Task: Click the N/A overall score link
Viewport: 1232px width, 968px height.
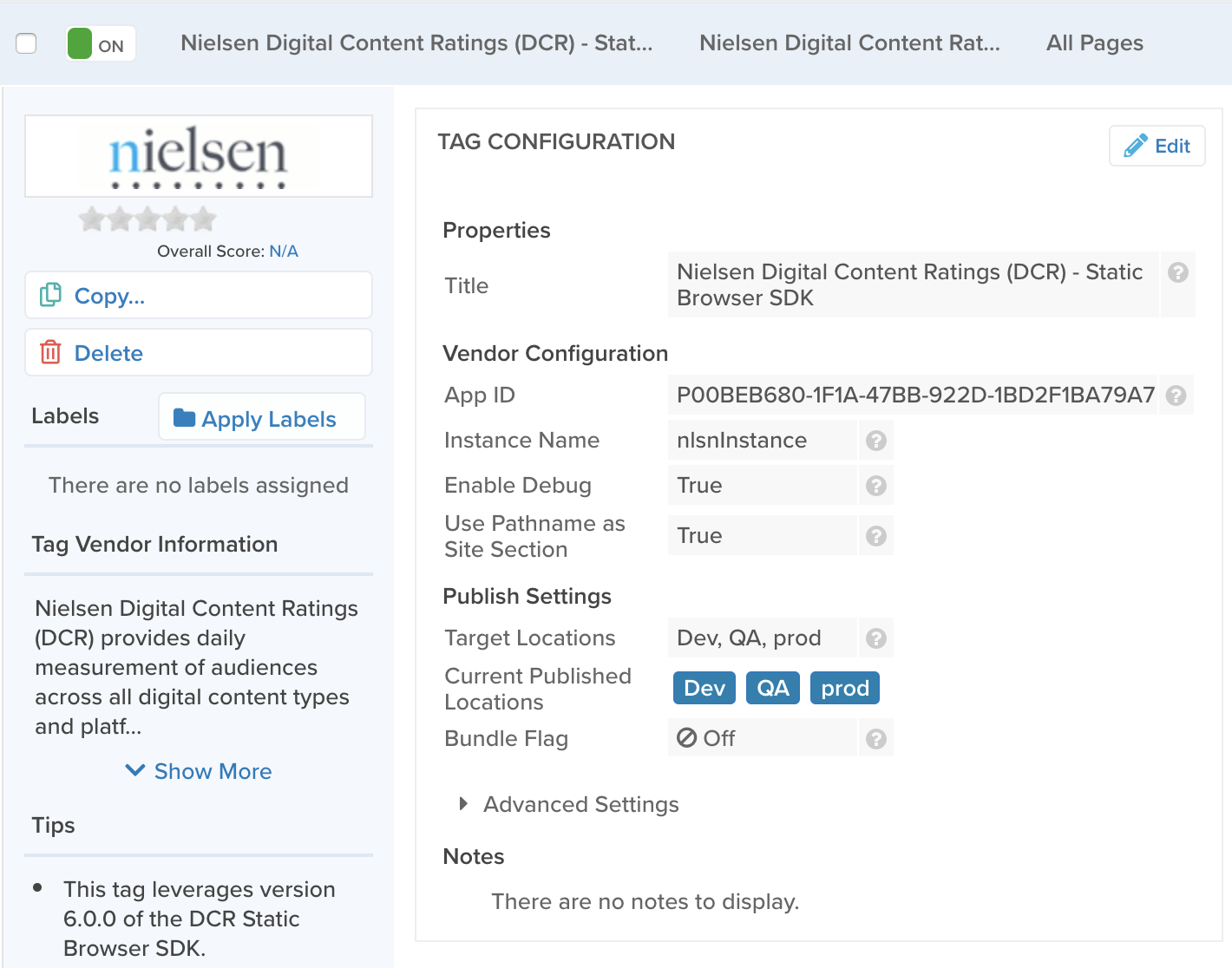Action: tap(284, 252)
